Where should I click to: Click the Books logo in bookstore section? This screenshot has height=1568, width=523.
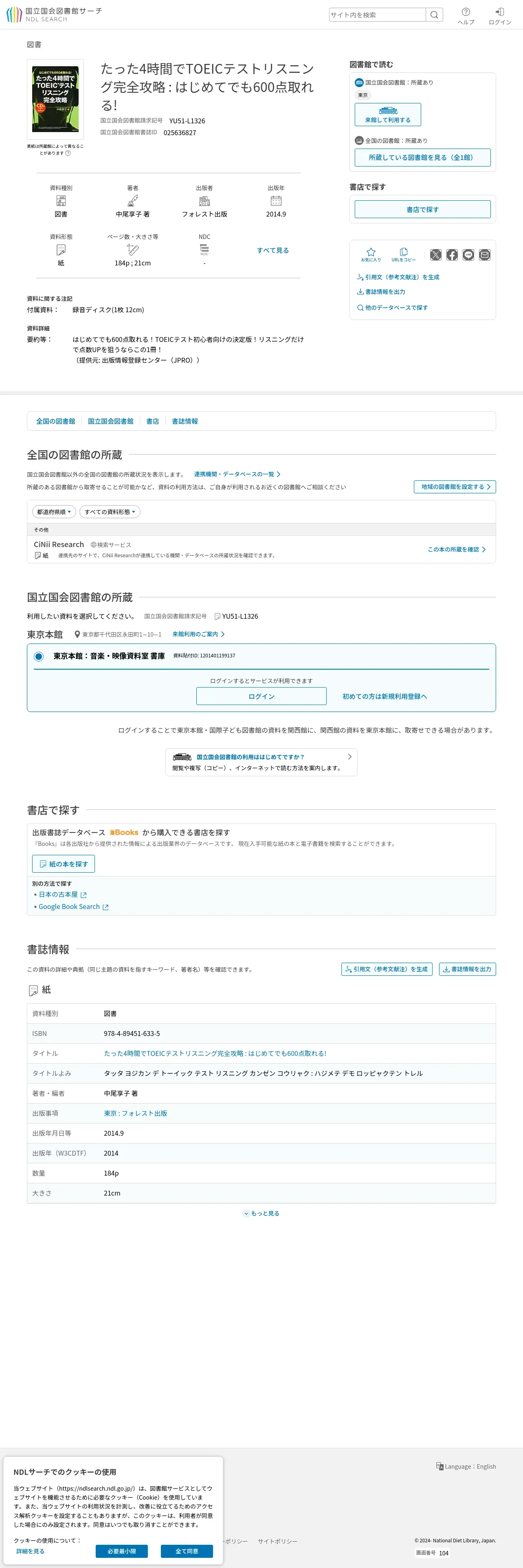pos(124,832)
